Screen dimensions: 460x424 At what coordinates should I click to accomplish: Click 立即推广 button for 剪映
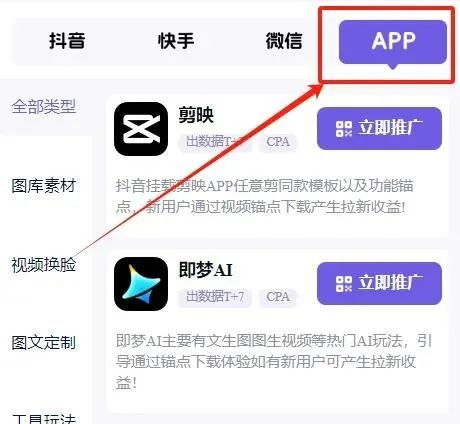point(379,129)
